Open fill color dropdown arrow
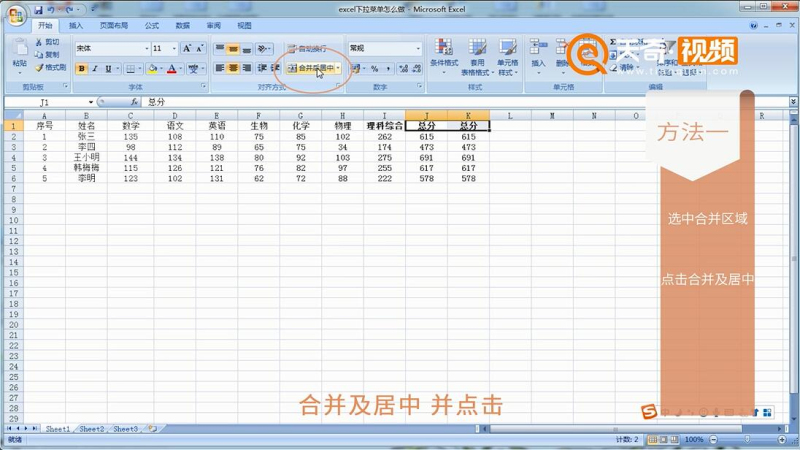 (x=161, y=68)
